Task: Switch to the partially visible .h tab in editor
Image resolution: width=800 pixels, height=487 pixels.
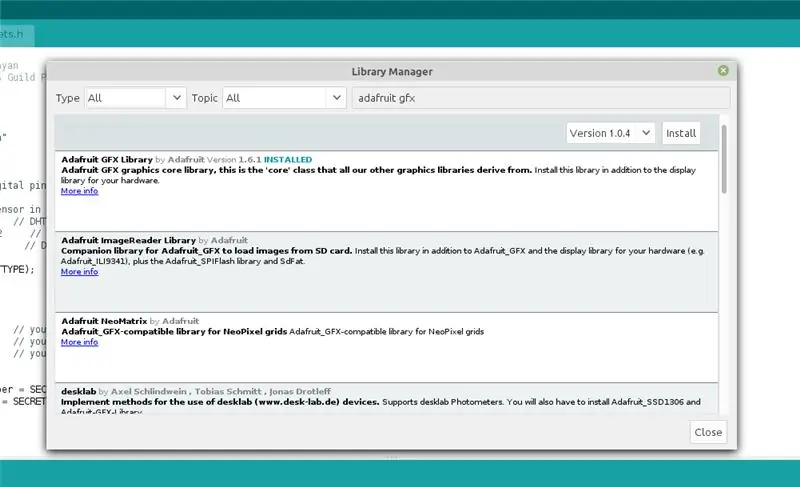Action: (15, 35)
